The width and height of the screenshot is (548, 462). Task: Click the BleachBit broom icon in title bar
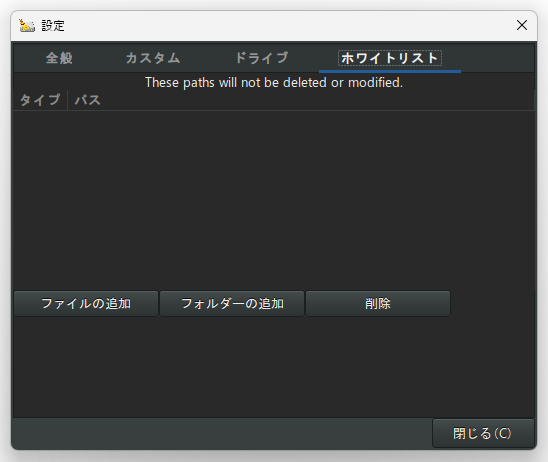(27, 26)
